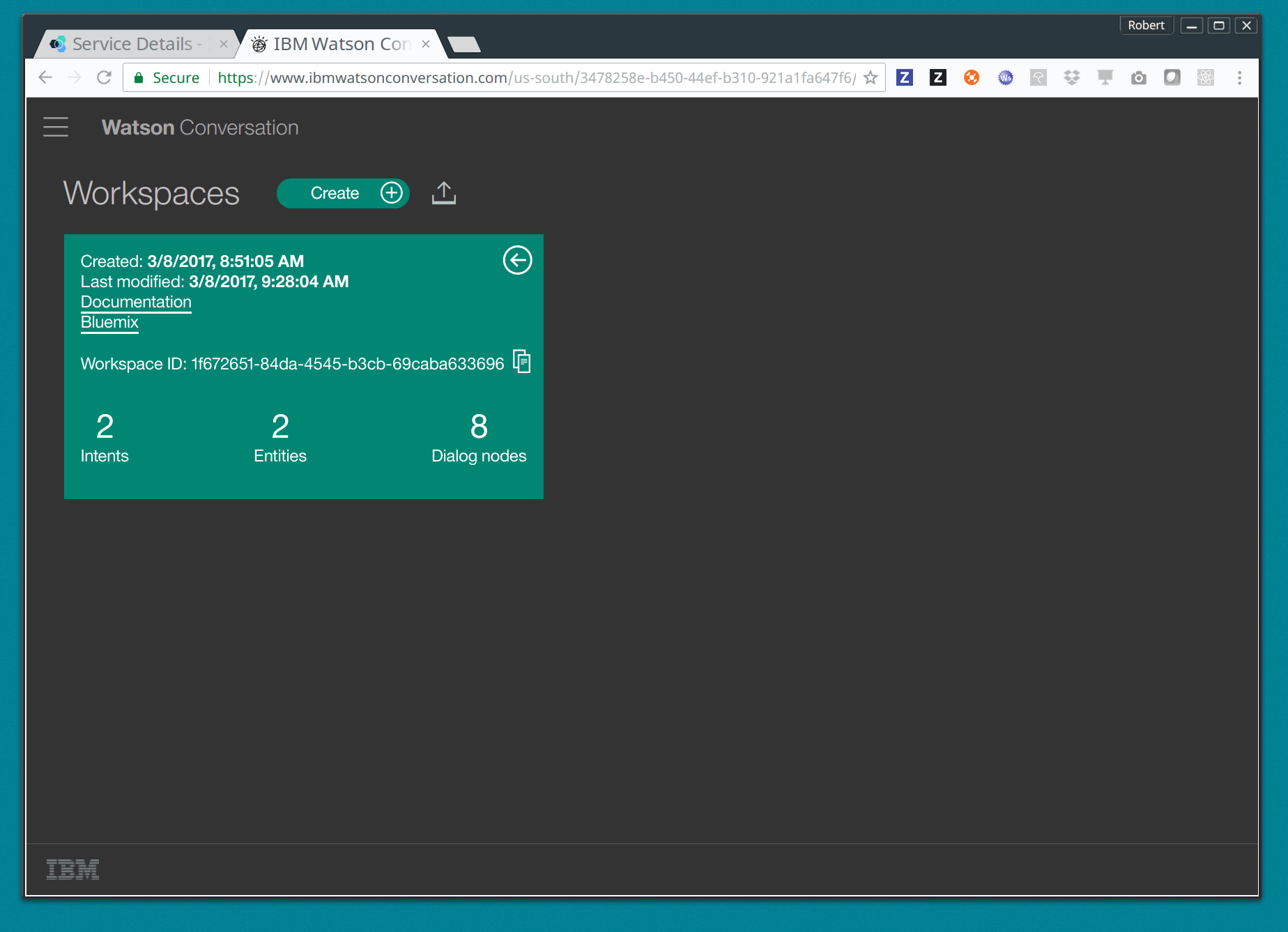This screenshot has height=932, width=1288.
Task: Click the Workspaces heading
Action: (151, 193)
